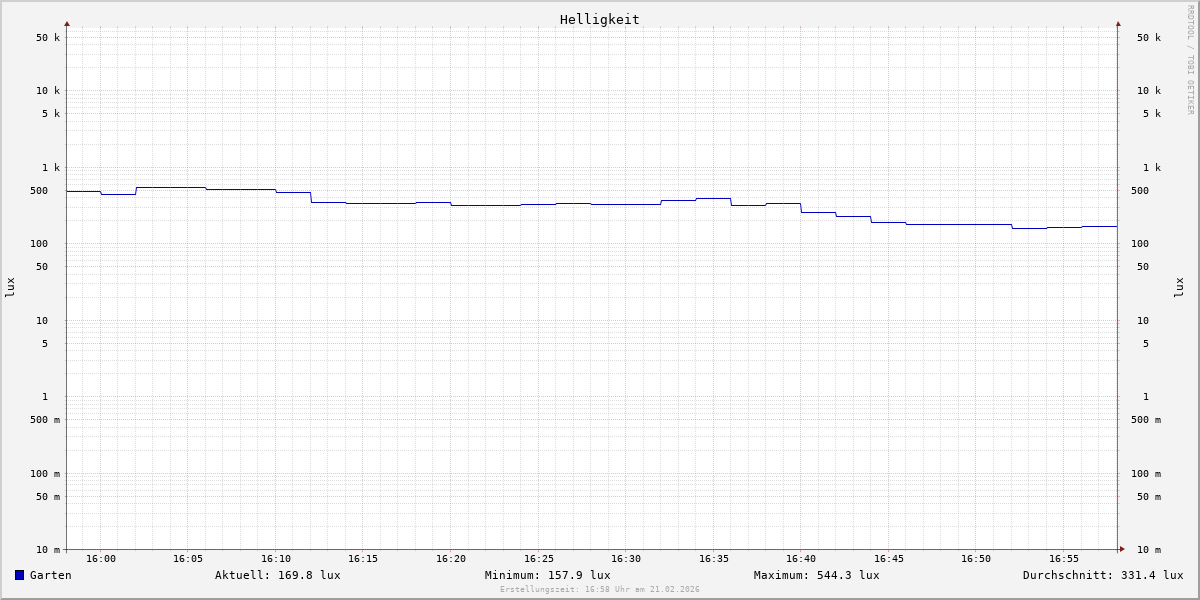Select the Helligkeit chart title
The height and width of the screenshot is (600, 1200).
[600, 19]
